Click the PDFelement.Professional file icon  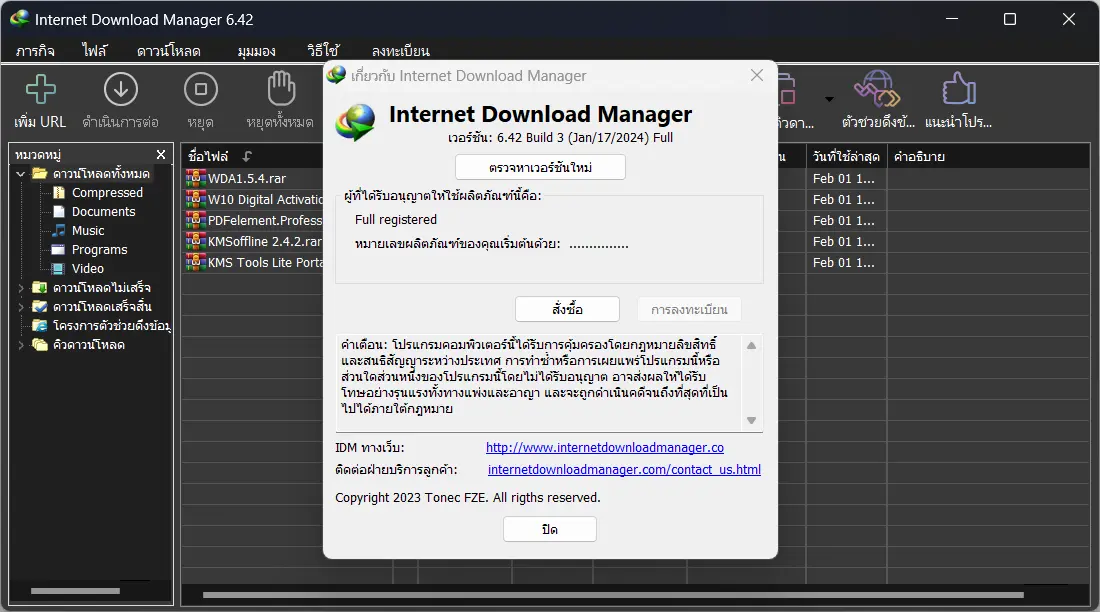[196, 220]
